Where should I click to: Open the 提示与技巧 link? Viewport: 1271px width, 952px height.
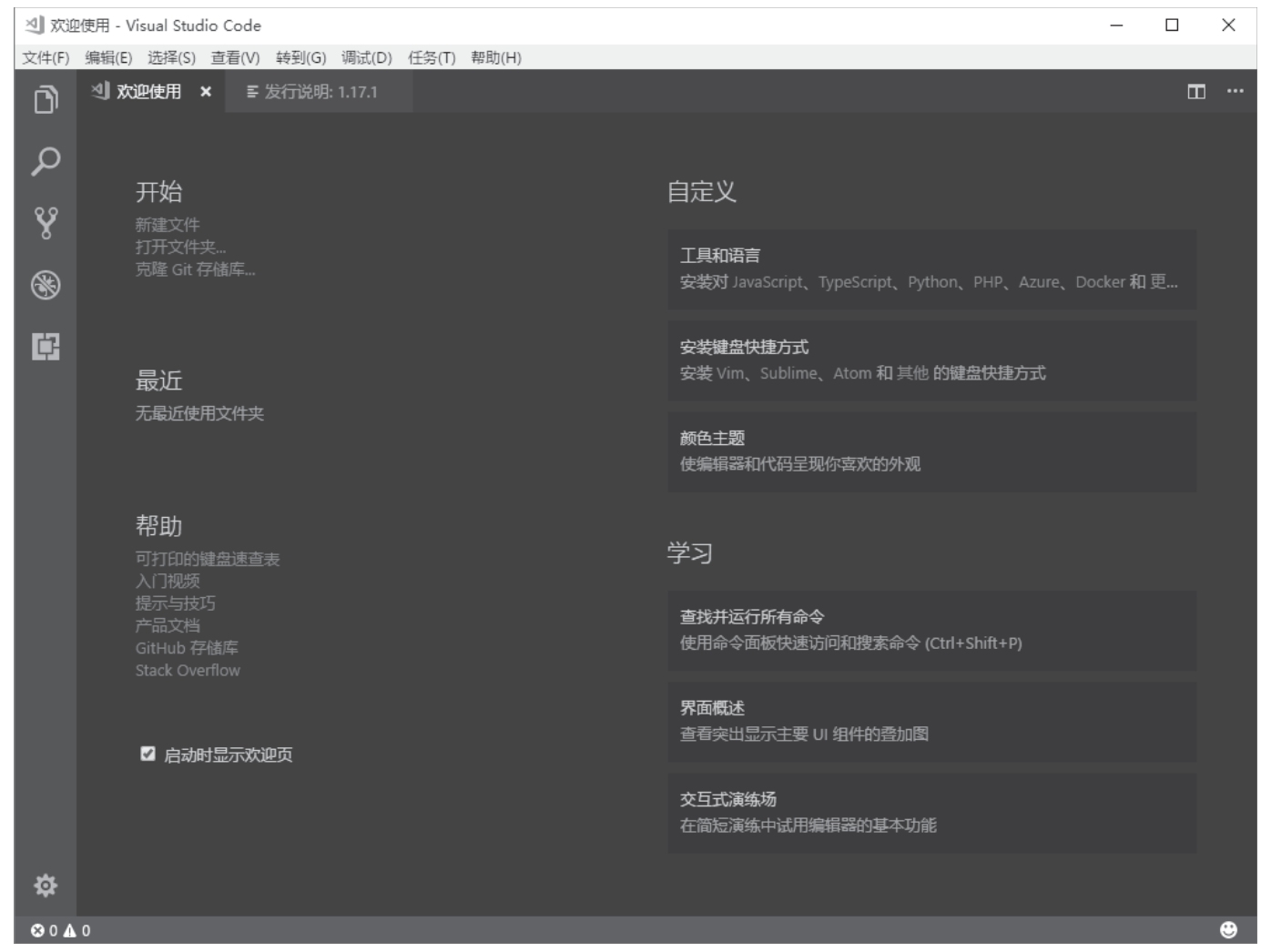click(x=176, y=603)
